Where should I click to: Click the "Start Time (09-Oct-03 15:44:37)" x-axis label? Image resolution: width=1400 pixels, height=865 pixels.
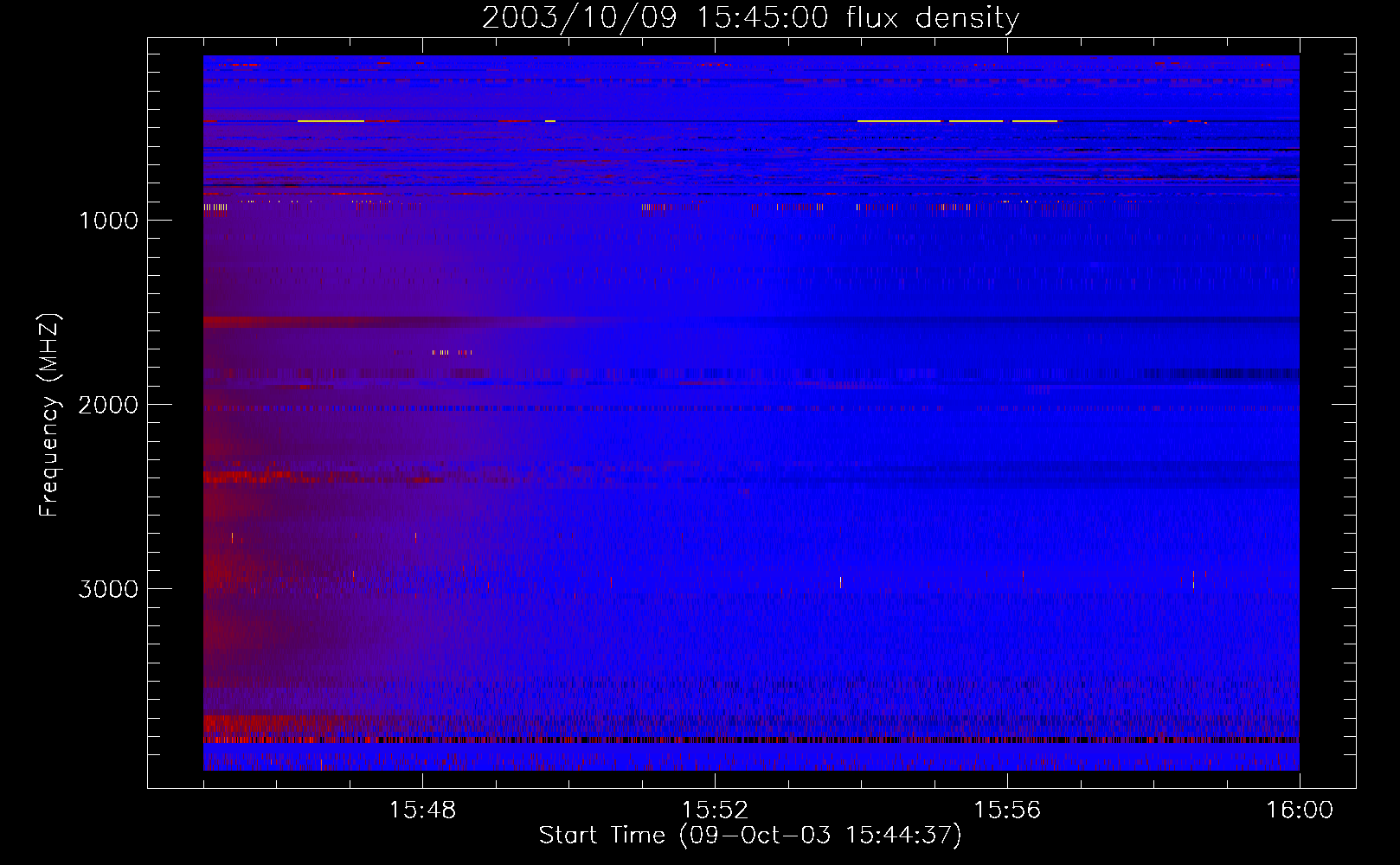click(750, 836)
